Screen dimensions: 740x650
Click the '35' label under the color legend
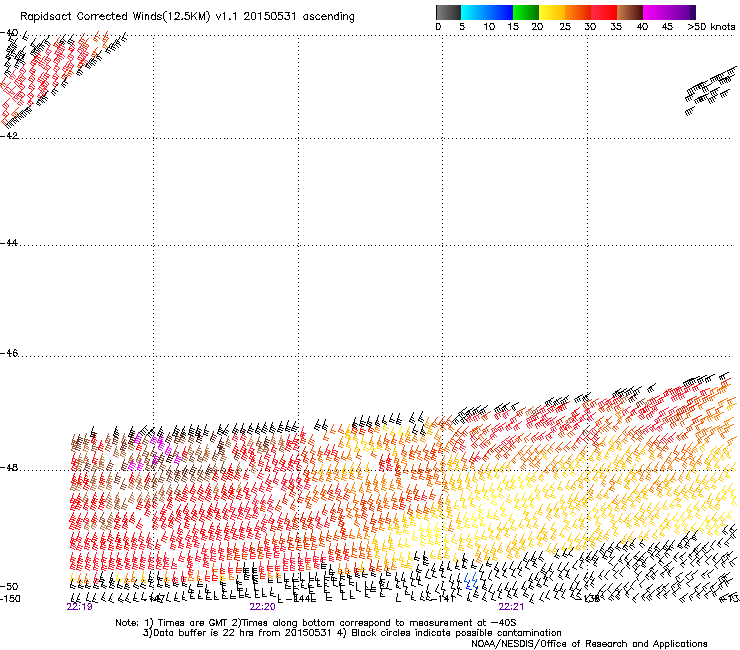616,27
